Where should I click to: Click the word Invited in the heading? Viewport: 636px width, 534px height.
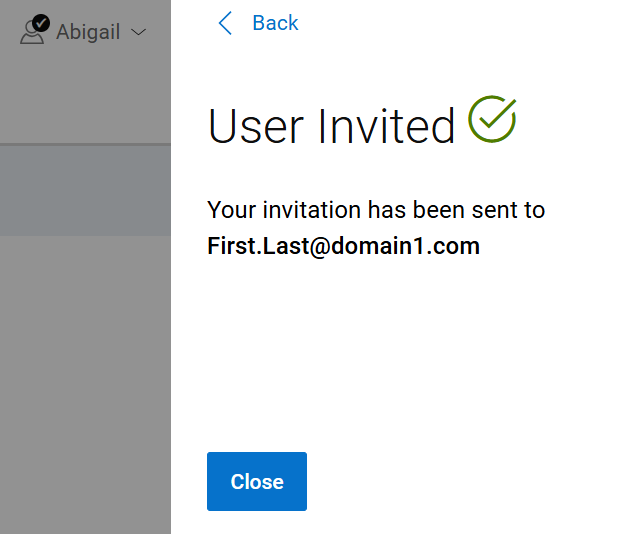coord(387,126)
